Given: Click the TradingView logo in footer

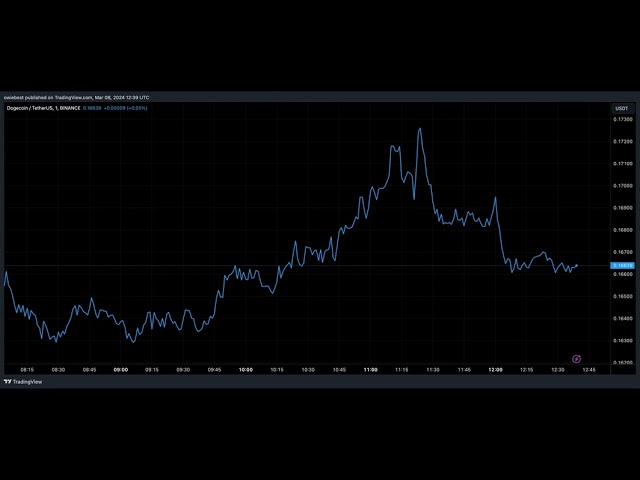Looking at the screenshot, I should [23, 382].
